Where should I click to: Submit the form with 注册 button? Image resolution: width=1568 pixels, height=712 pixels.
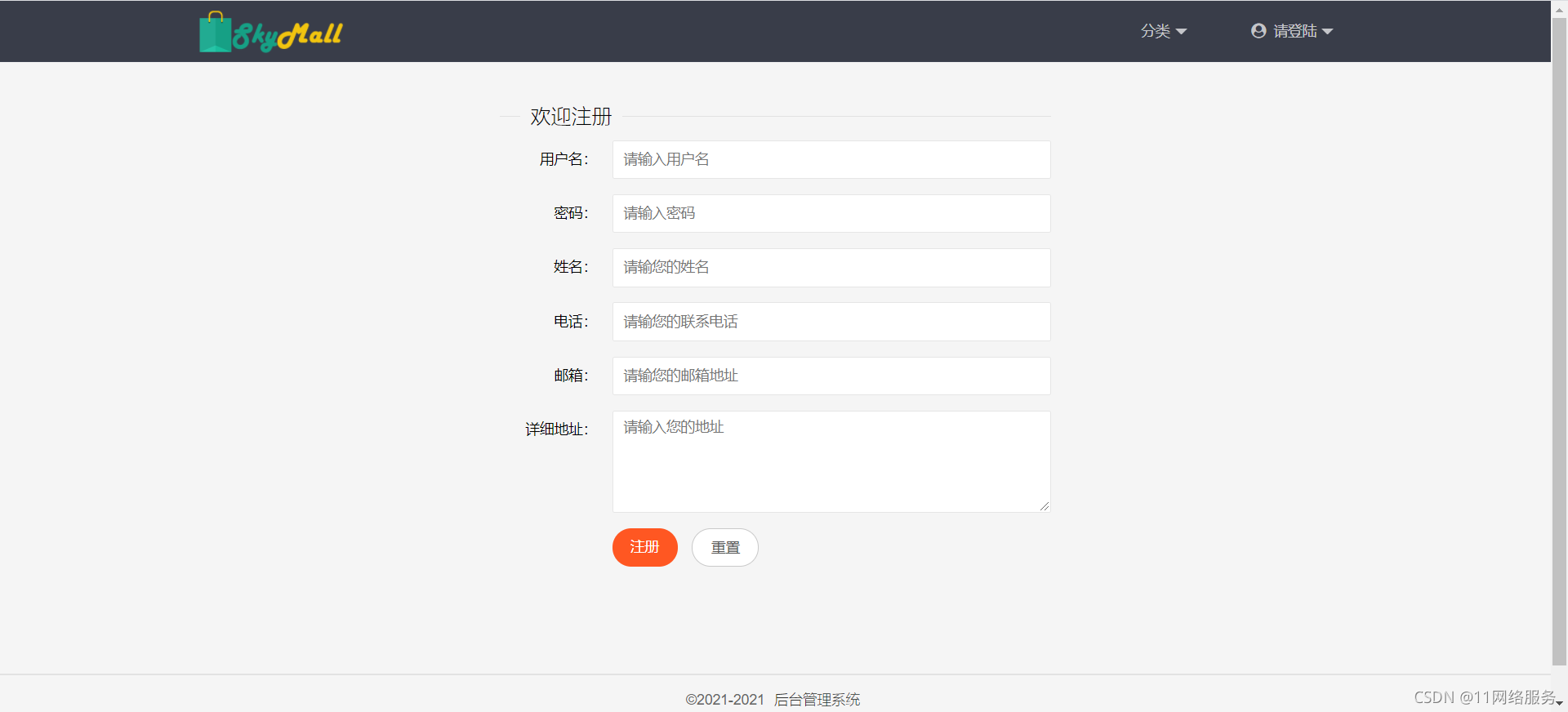(645, 547)
